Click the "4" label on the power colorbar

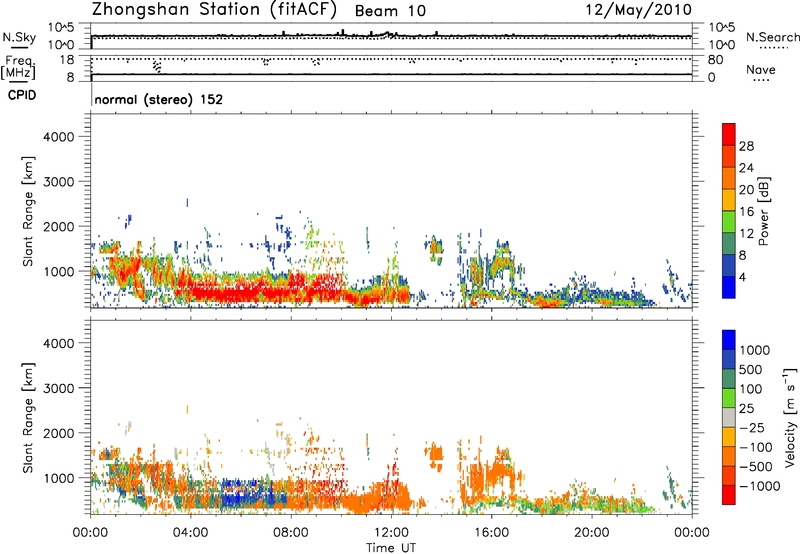(743, 278)
